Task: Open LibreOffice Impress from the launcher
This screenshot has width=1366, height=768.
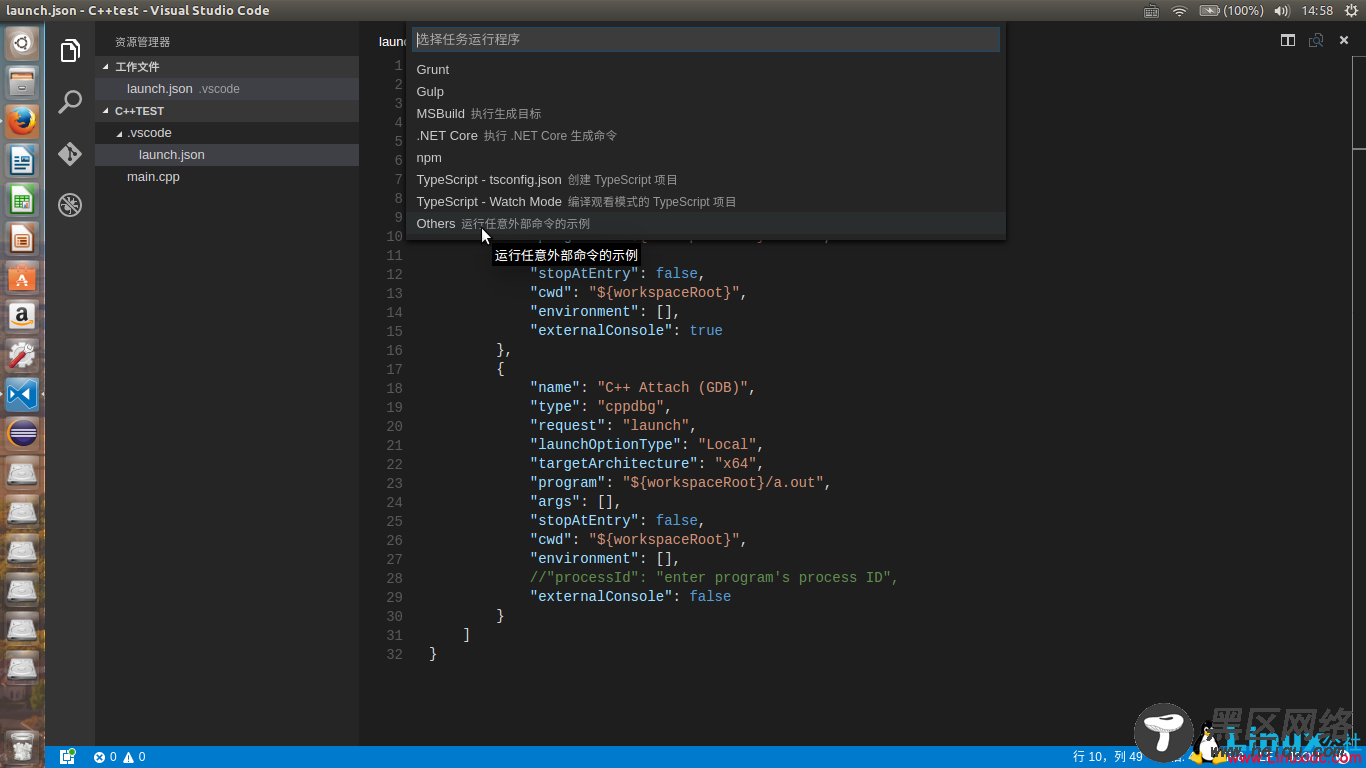Action: (22, 238)
